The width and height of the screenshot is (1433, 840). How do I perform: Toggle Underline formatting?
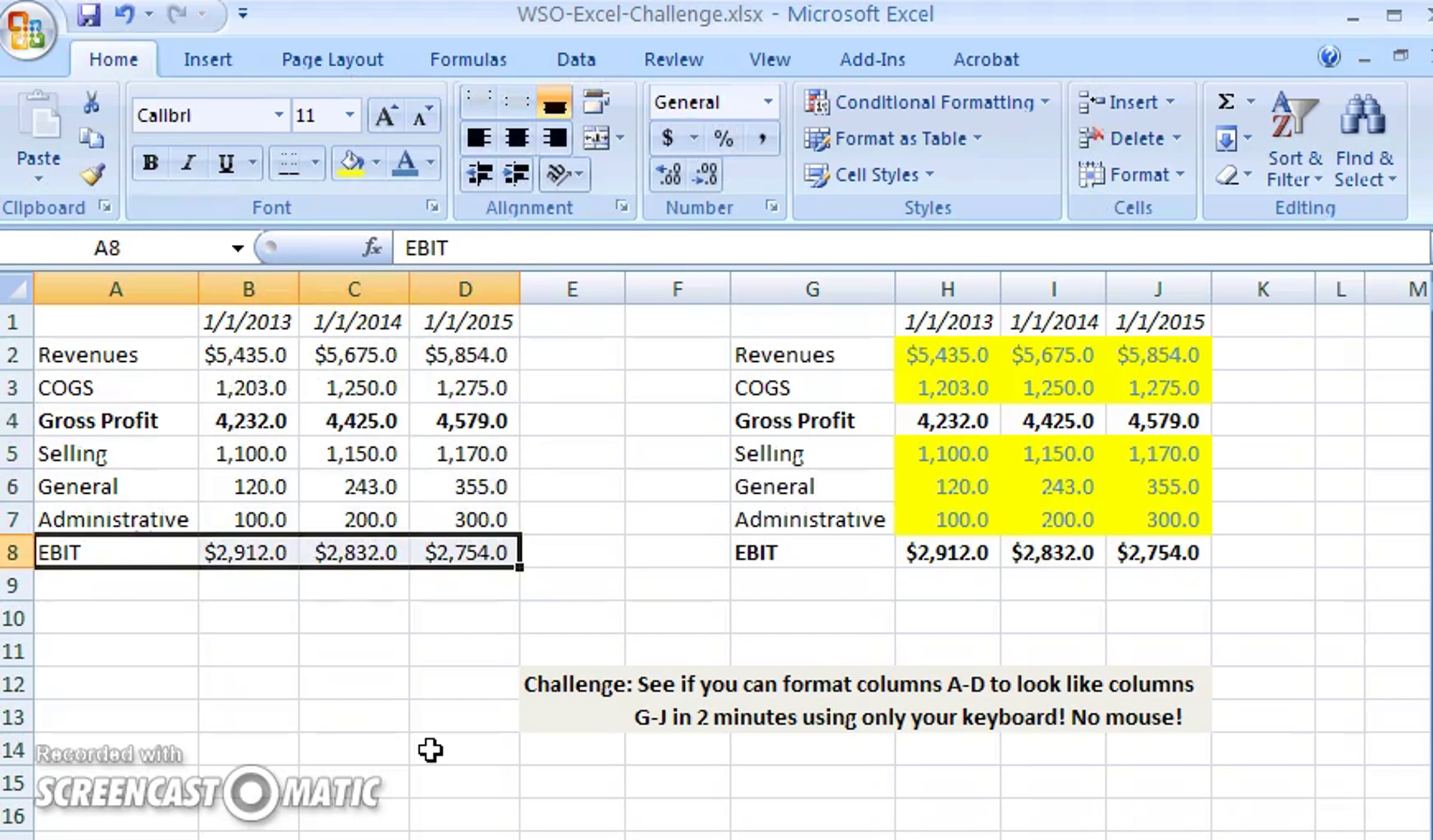pos(226,163)
